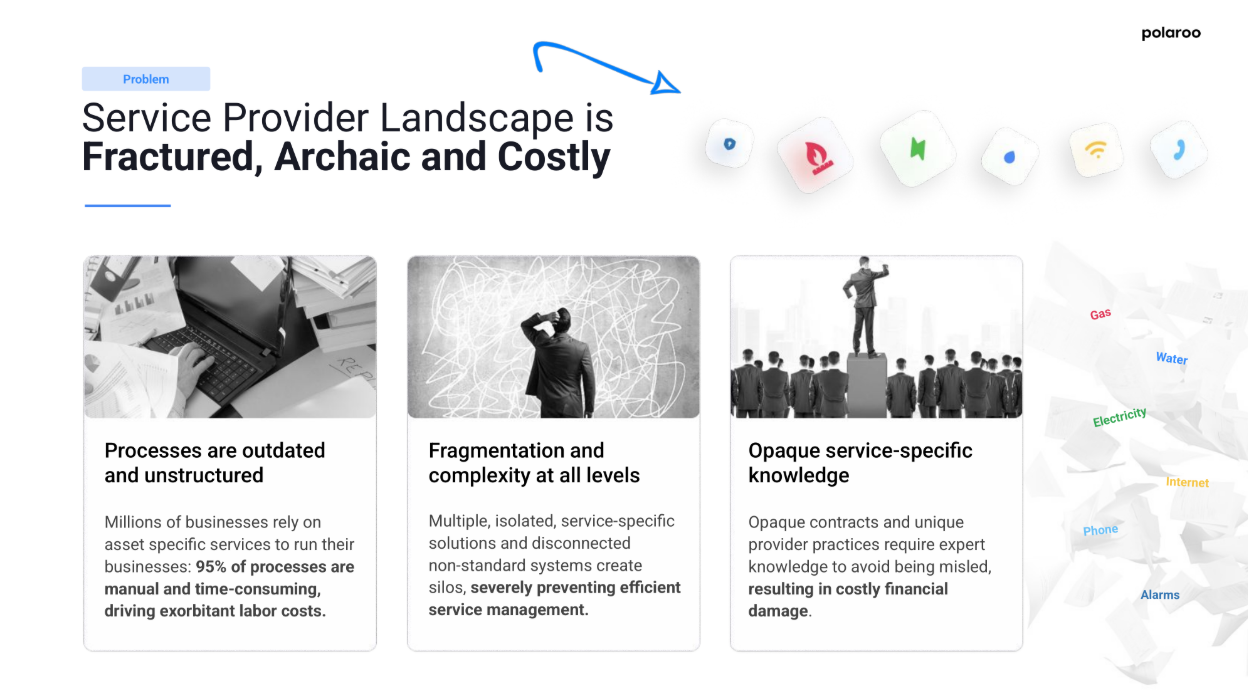
Task: Click the blue phone handset icon
Action: (x=1179, y=150)
